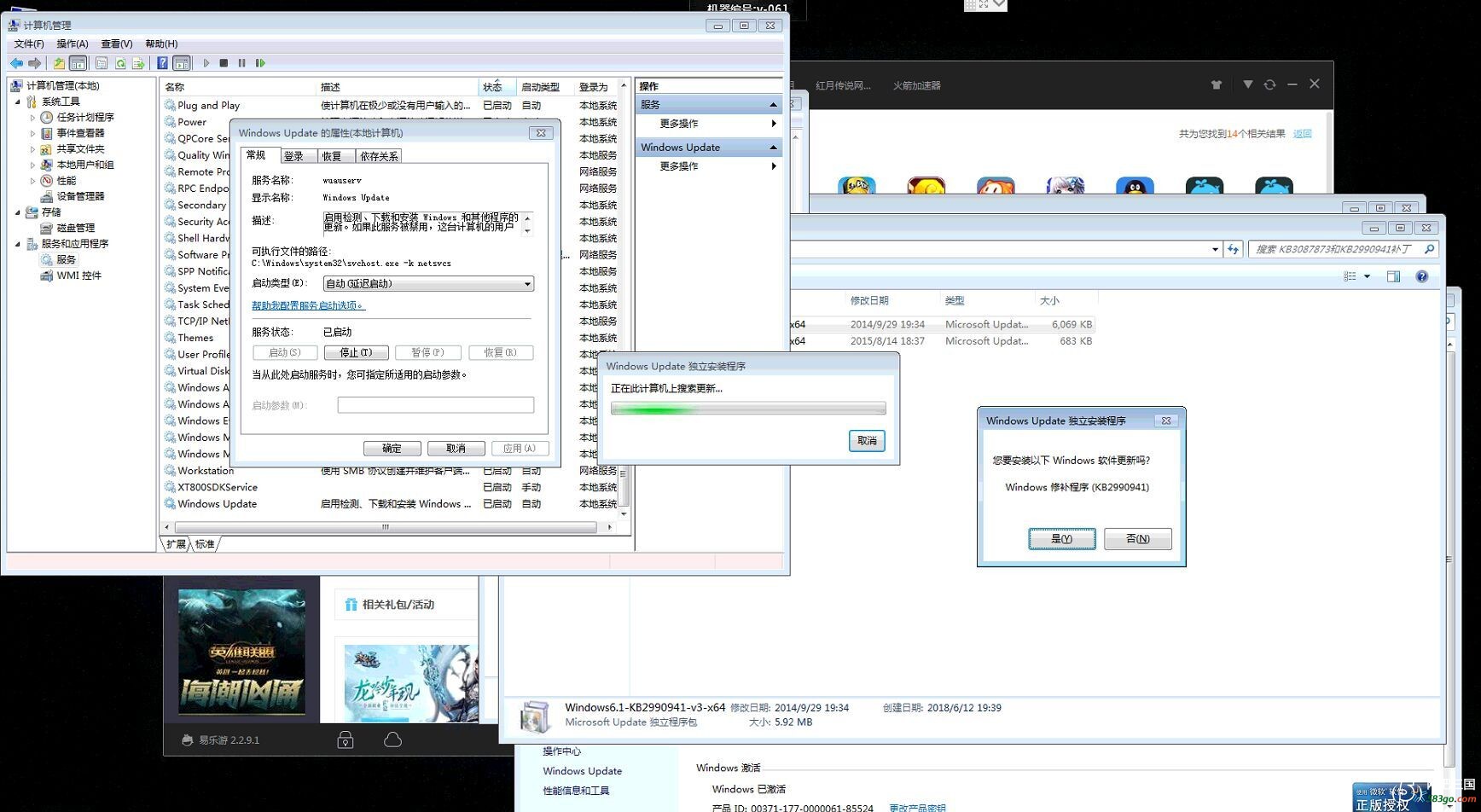Screen dimensions: 1481x812
Task: Click the address bar refresh button in Explorer
Action: 1233,249
